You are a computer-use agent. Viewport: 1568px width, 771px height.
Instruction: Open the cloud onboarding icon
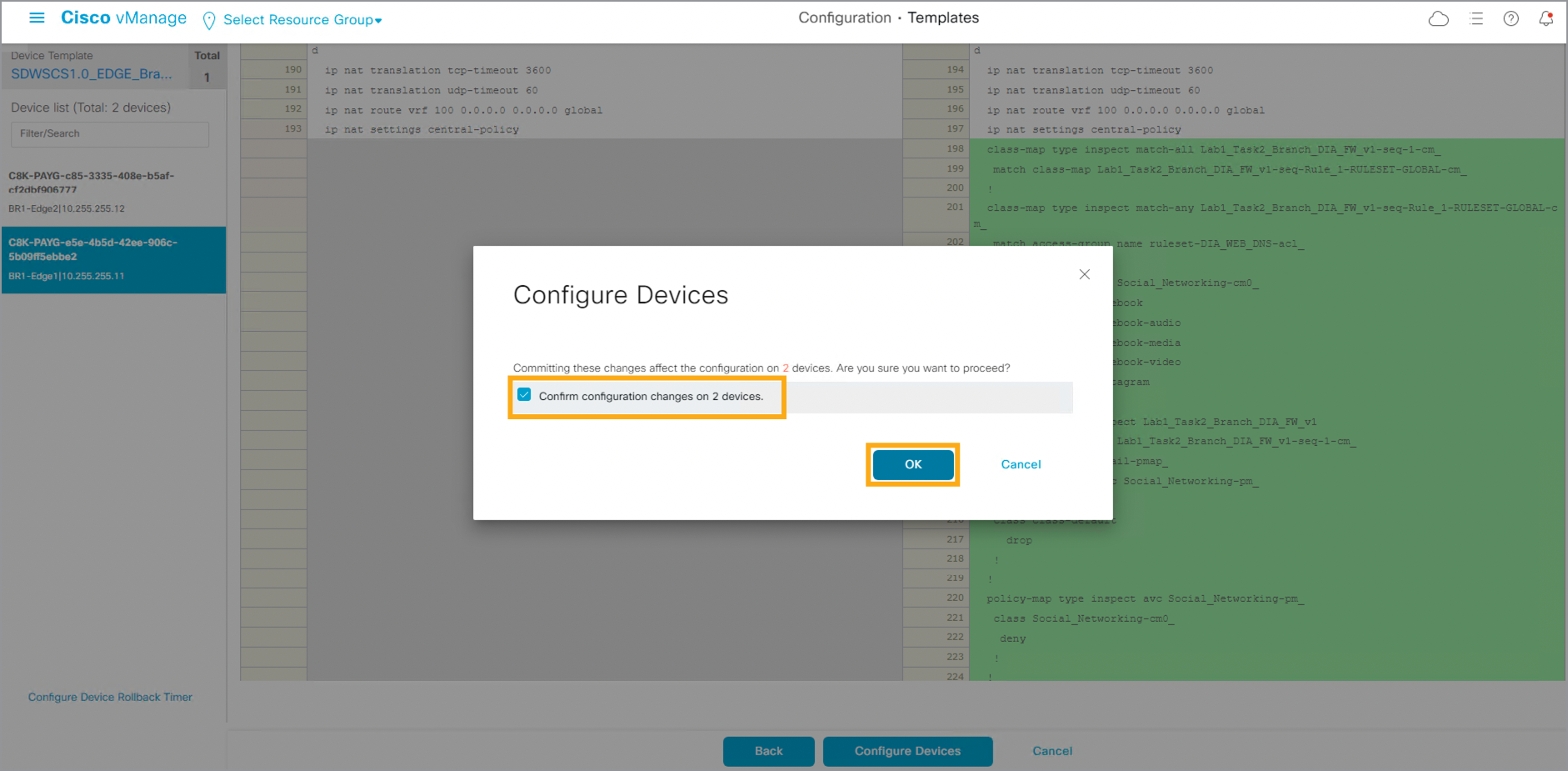1438,18
